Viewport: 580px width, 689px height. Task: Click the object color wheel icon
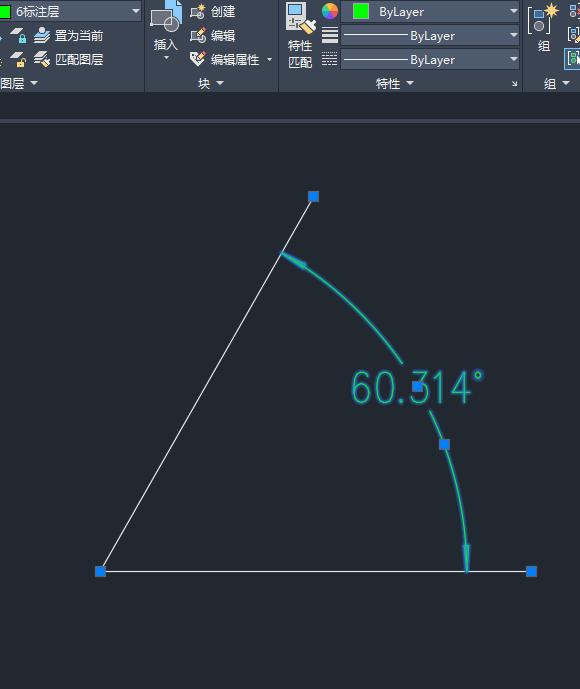pyautogui.click(x=330, y=11)
